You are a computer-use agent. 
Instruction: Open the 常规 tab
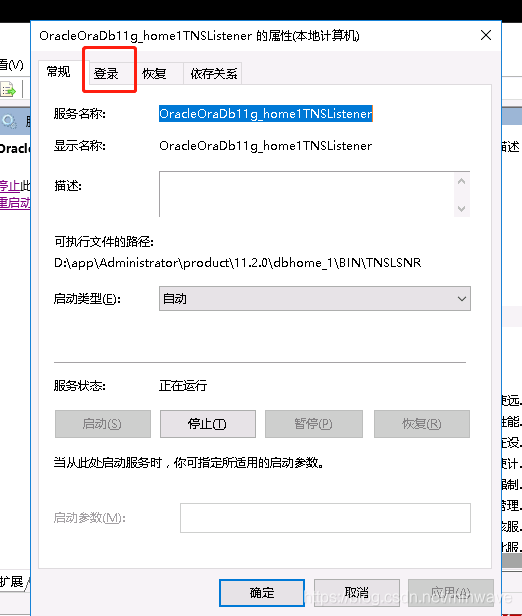point(59,72)
